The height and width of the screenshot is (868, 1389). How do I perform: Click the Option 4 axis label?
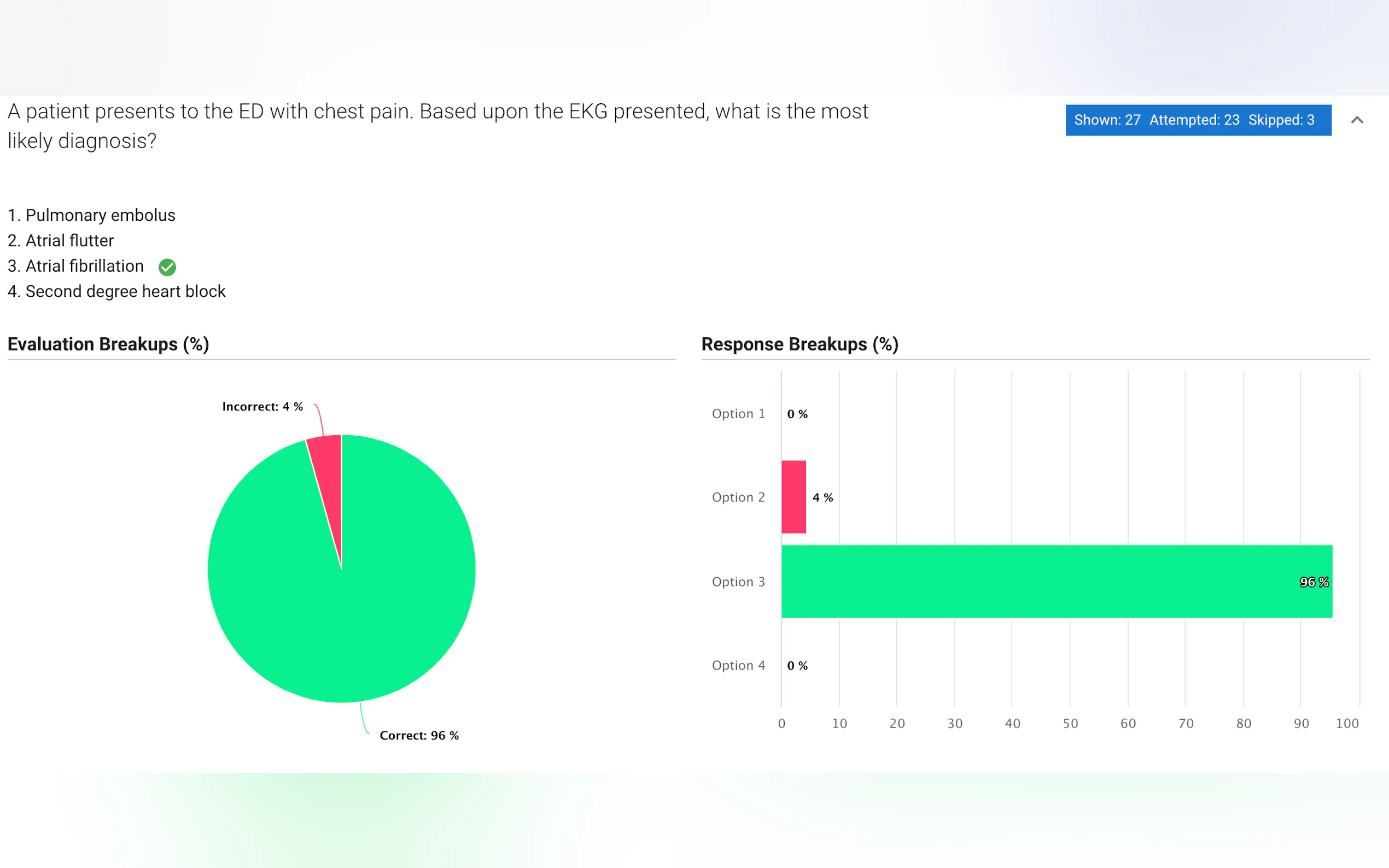pos(738,665)
